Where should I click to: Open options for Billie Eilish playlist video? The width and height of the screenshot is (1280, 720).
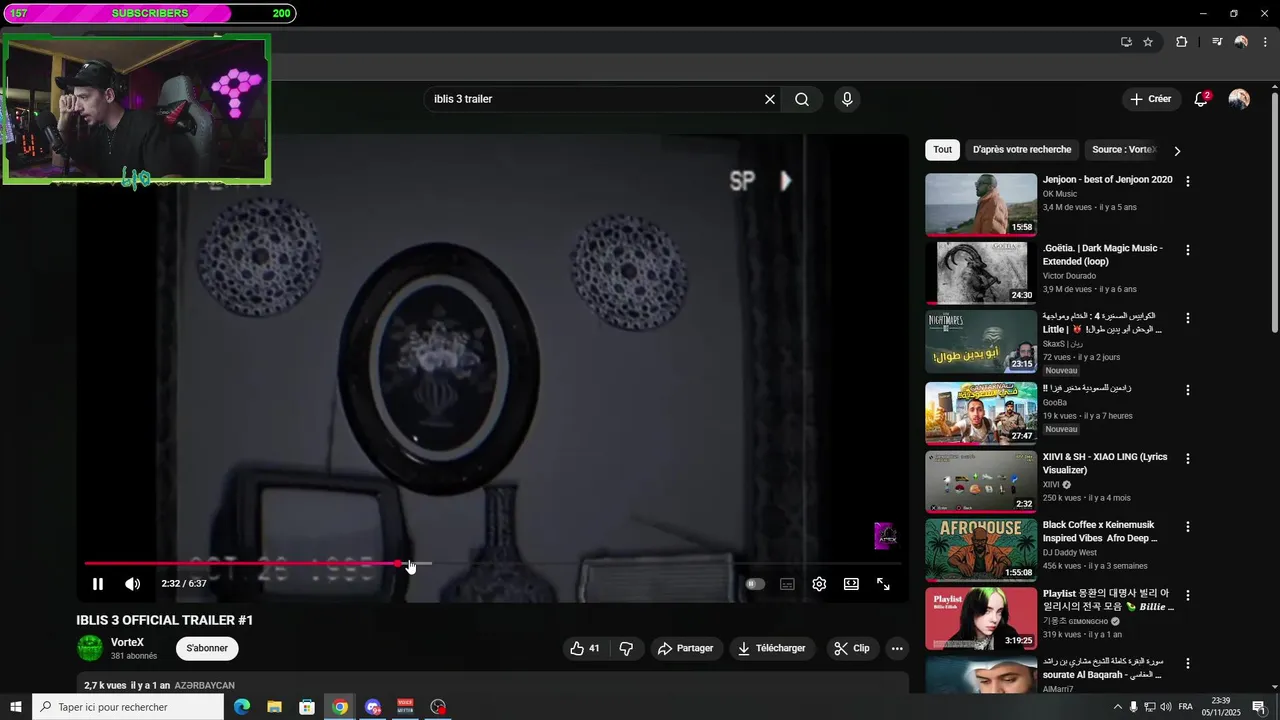(x=1188, y=595)
